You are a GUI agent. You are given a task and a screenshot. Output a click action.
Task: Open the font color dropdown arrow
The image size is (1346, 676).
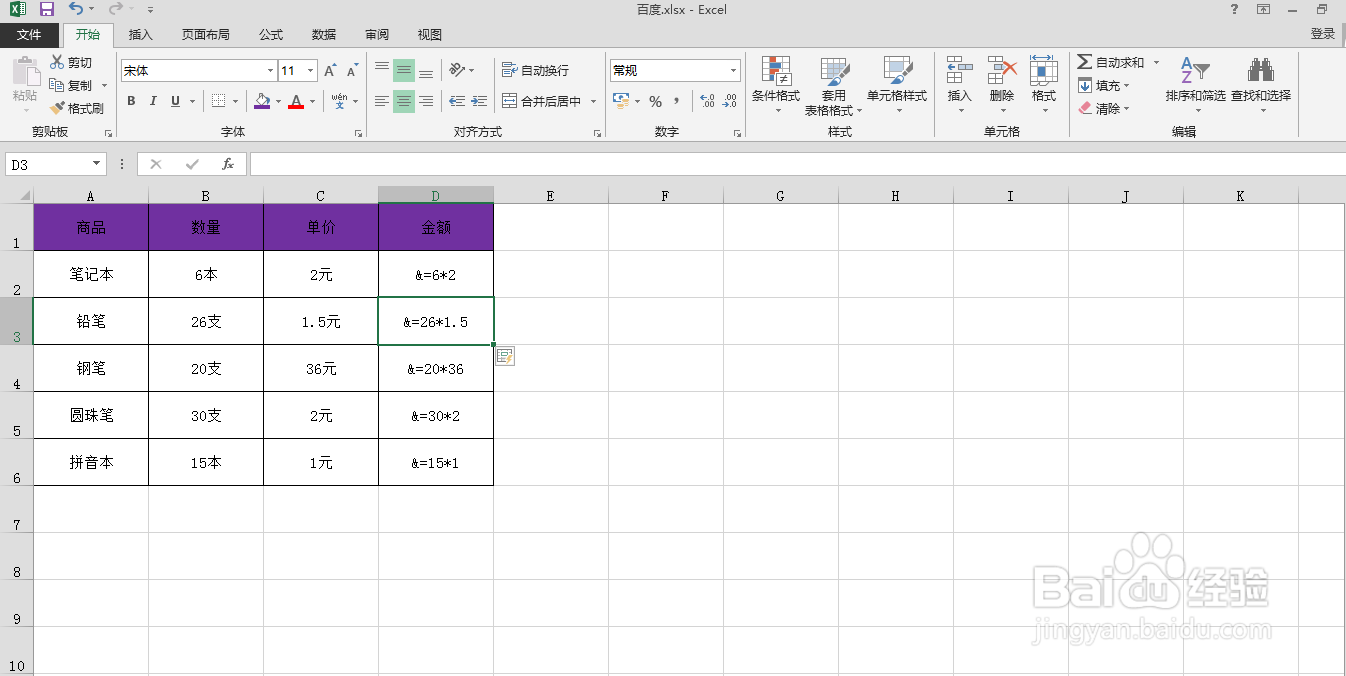click(312, 101)
